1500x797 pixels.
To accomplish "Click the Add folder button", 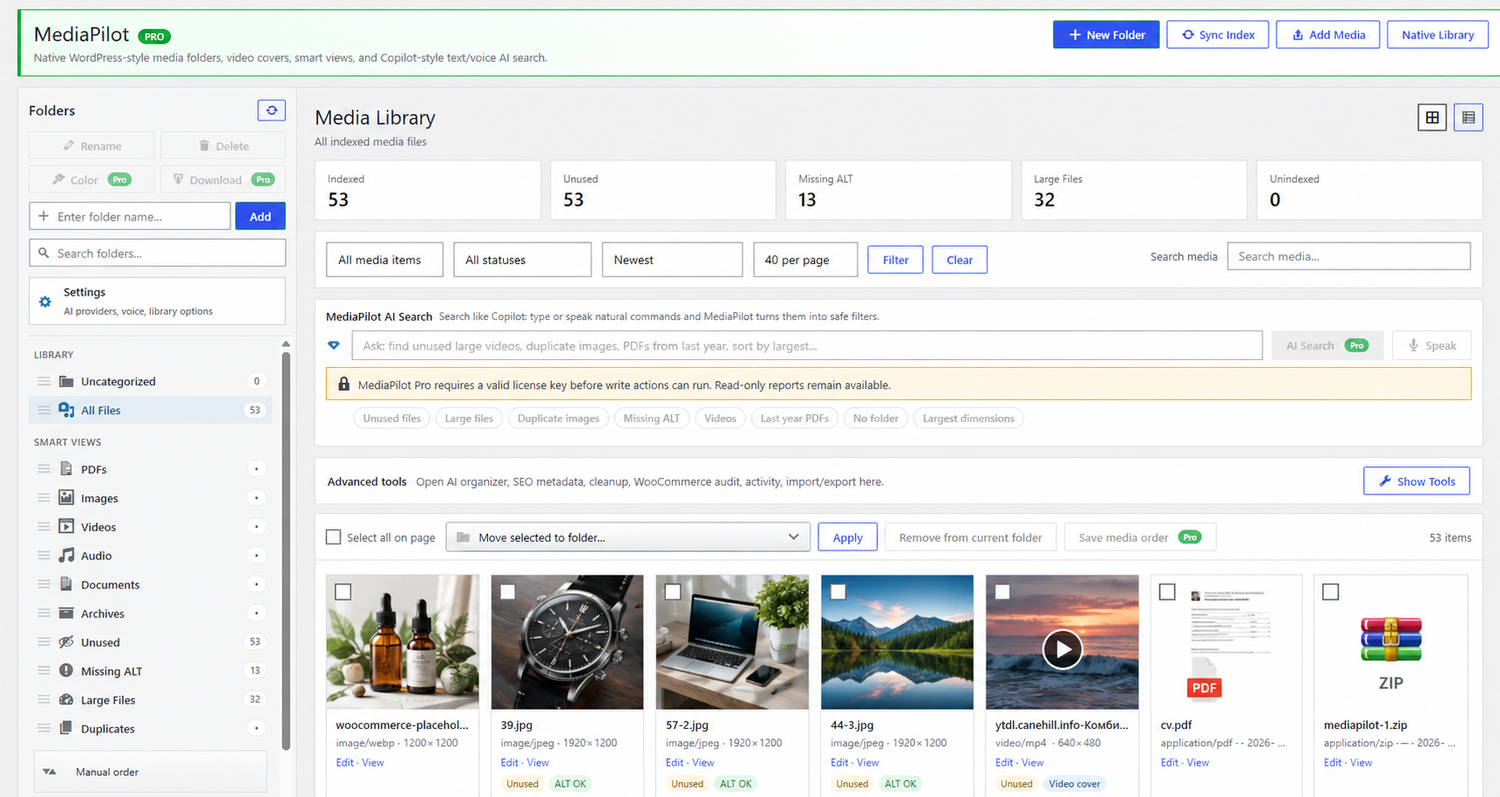I will coord(260,216).
